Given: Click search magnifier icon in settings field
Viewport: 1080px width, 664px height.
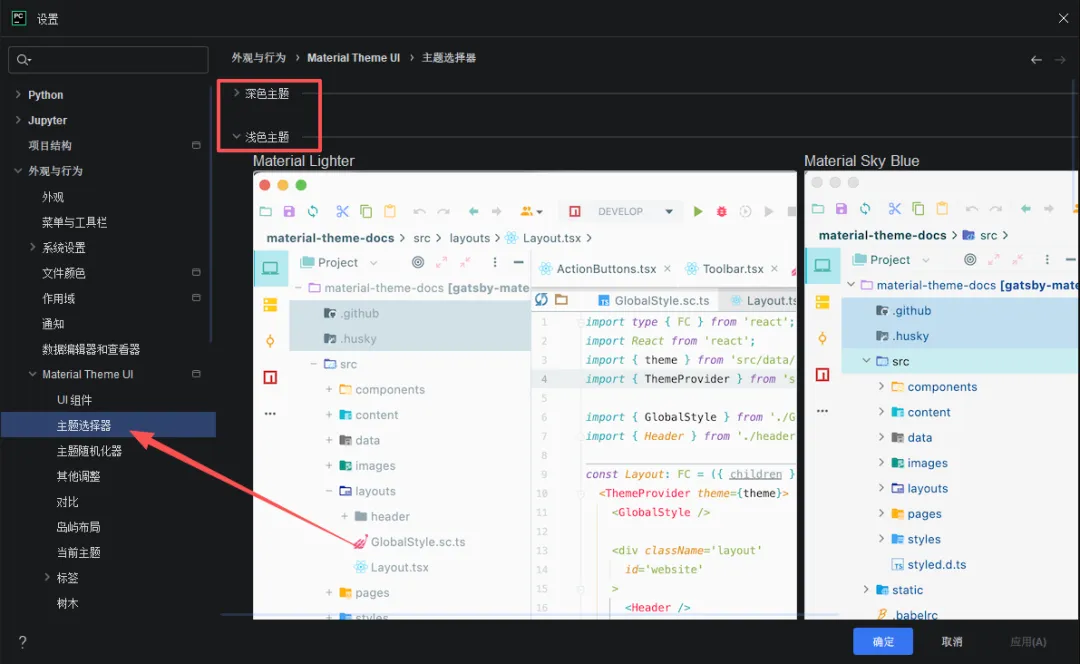Looking at the screenshot, I should click(23, 60).
